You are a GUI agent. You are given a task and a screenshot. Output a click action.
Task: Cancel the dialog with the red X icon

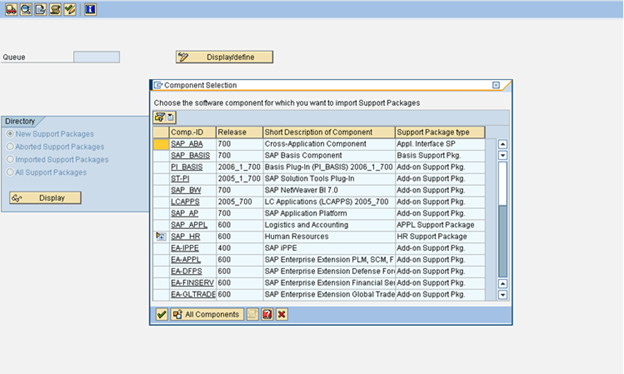[x=282, y=314]
